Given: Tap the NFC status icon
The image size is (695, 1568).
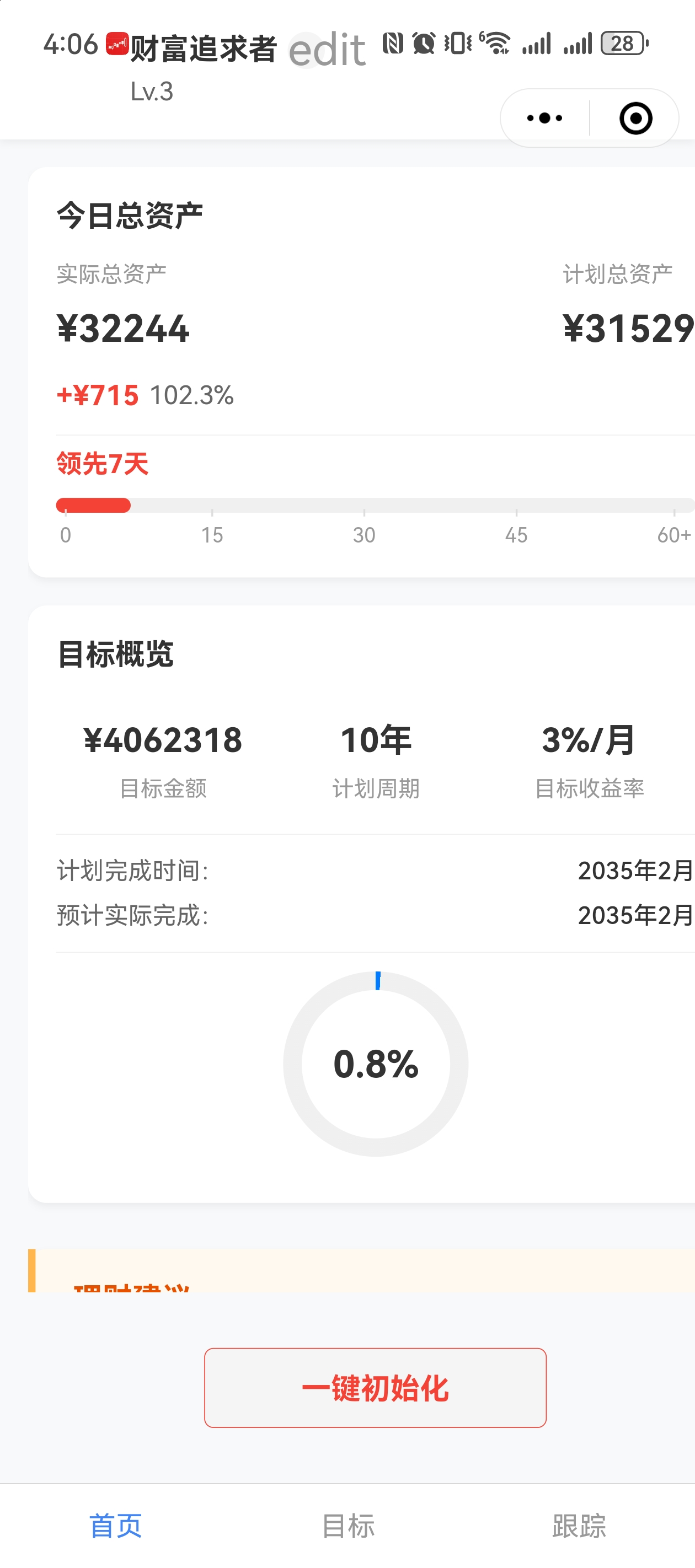Looking at the screenshot, I should click(393, 43).
